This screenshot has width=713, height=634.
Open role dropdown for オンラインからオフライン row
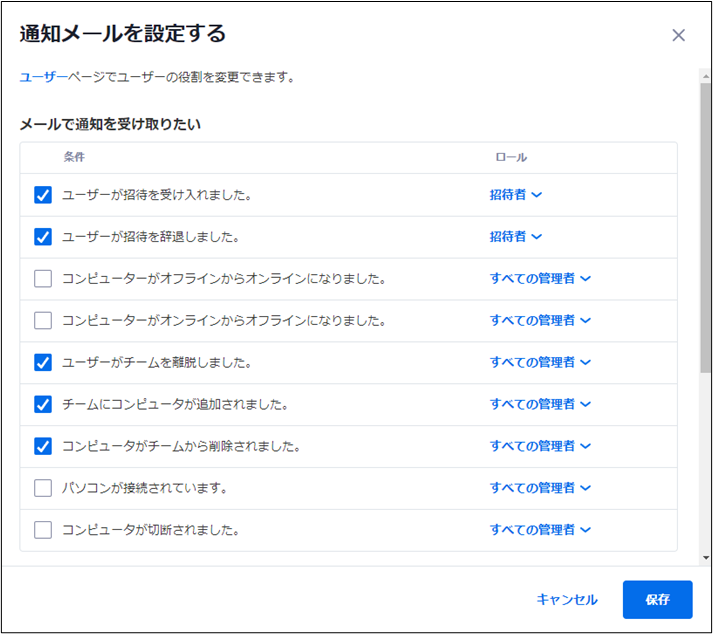540,320
